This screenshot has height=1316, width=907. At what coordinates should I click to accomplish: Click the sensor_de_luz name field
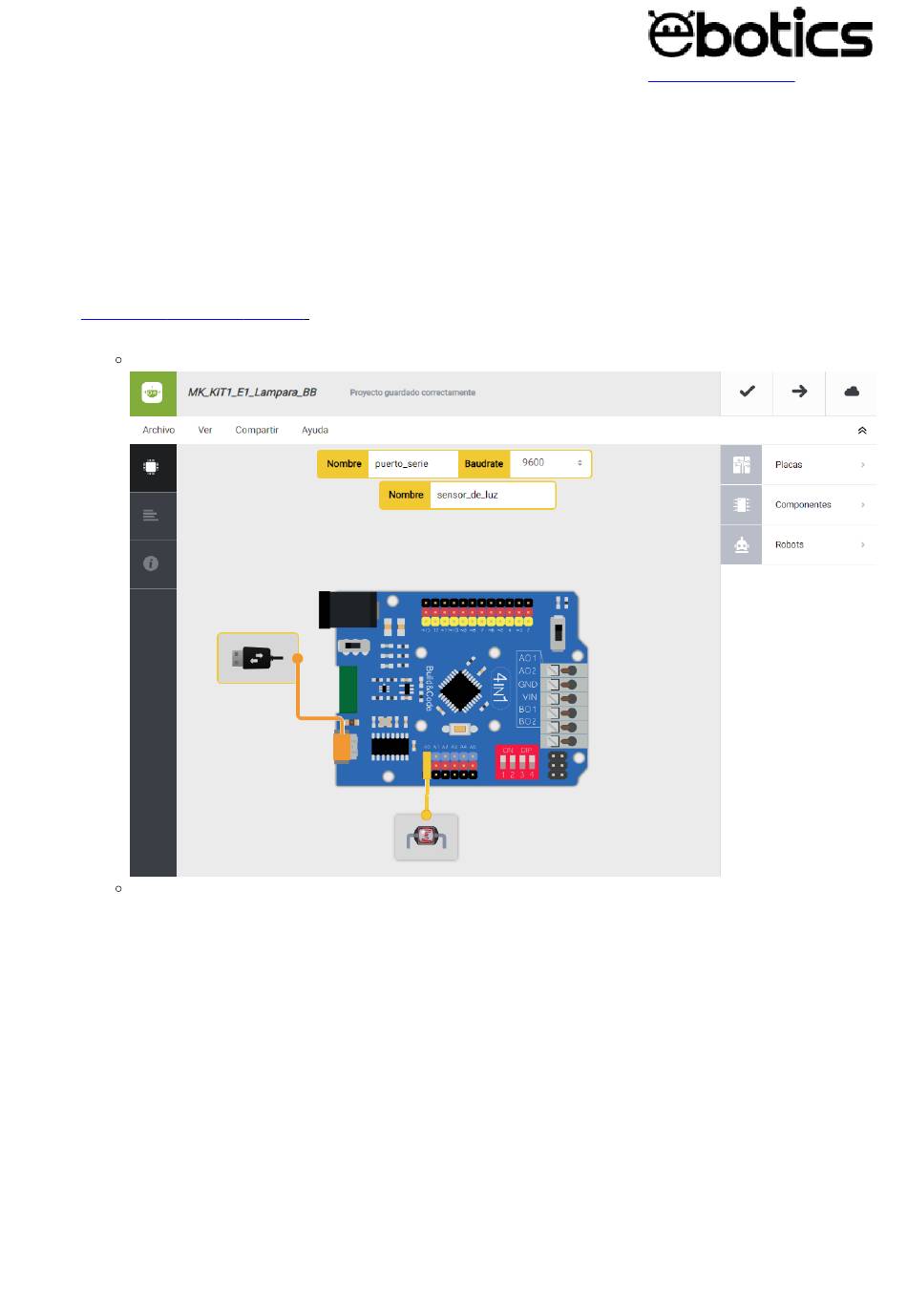(492, 496)
